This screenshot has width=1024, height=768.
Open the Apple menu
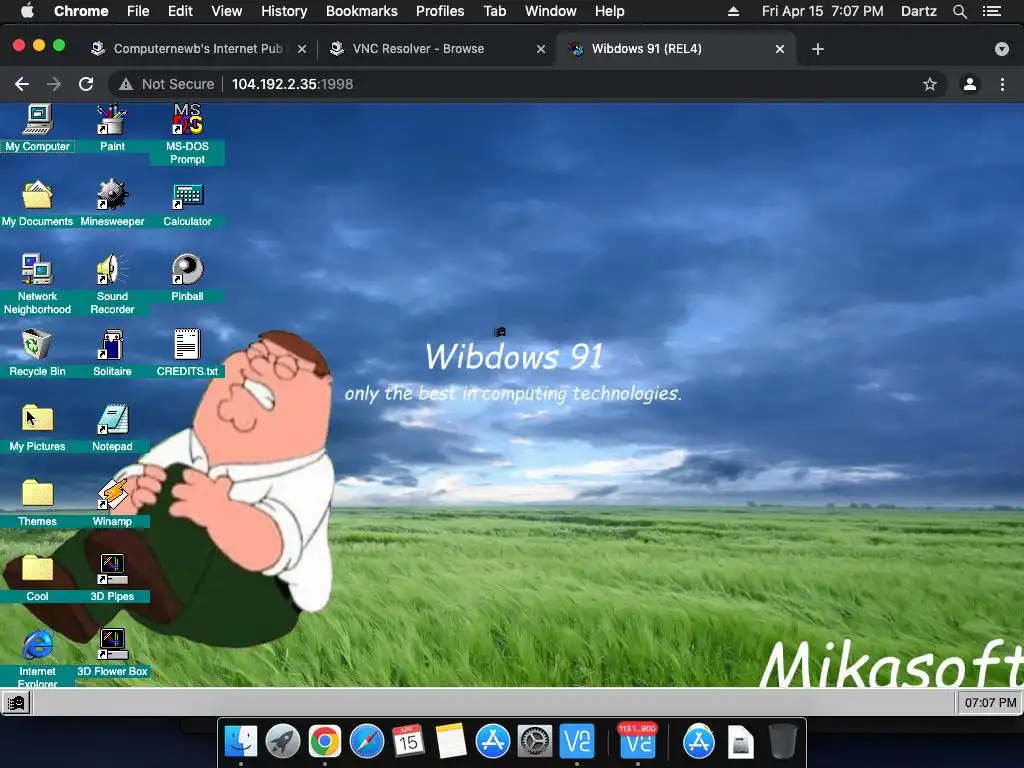(27, 11)
